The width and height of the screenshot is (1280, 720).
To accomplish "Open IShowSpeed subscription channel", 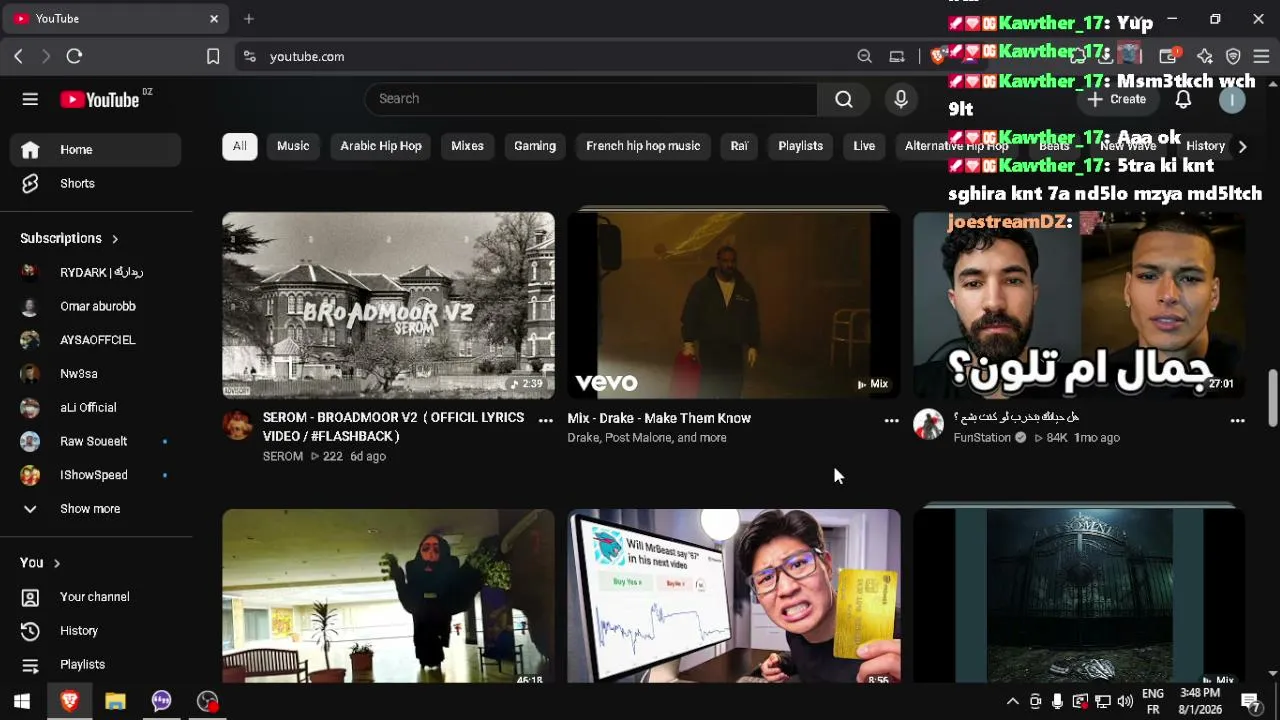I will pos(96,475).
